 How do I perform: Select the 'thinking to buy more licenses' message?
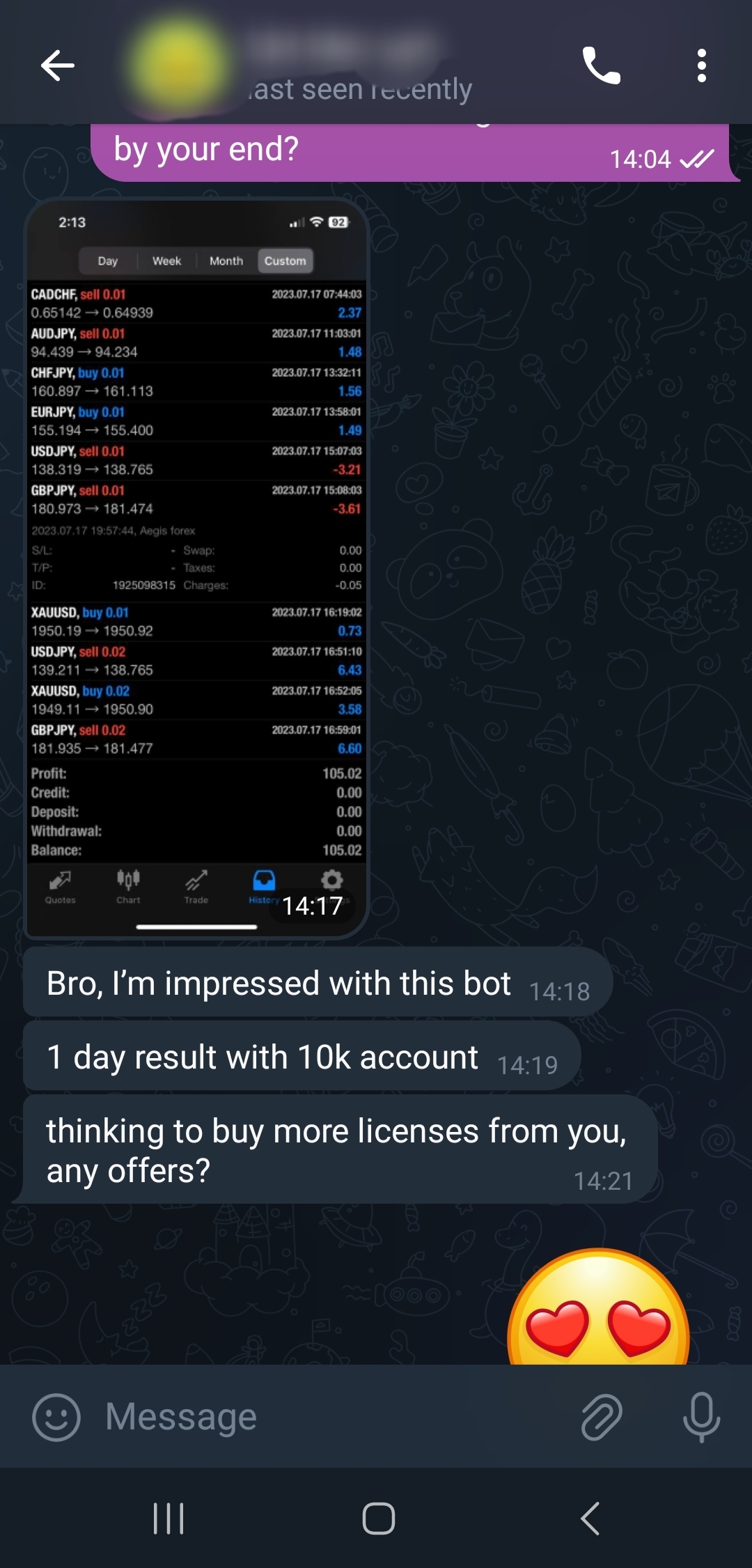click(340, 1149)
